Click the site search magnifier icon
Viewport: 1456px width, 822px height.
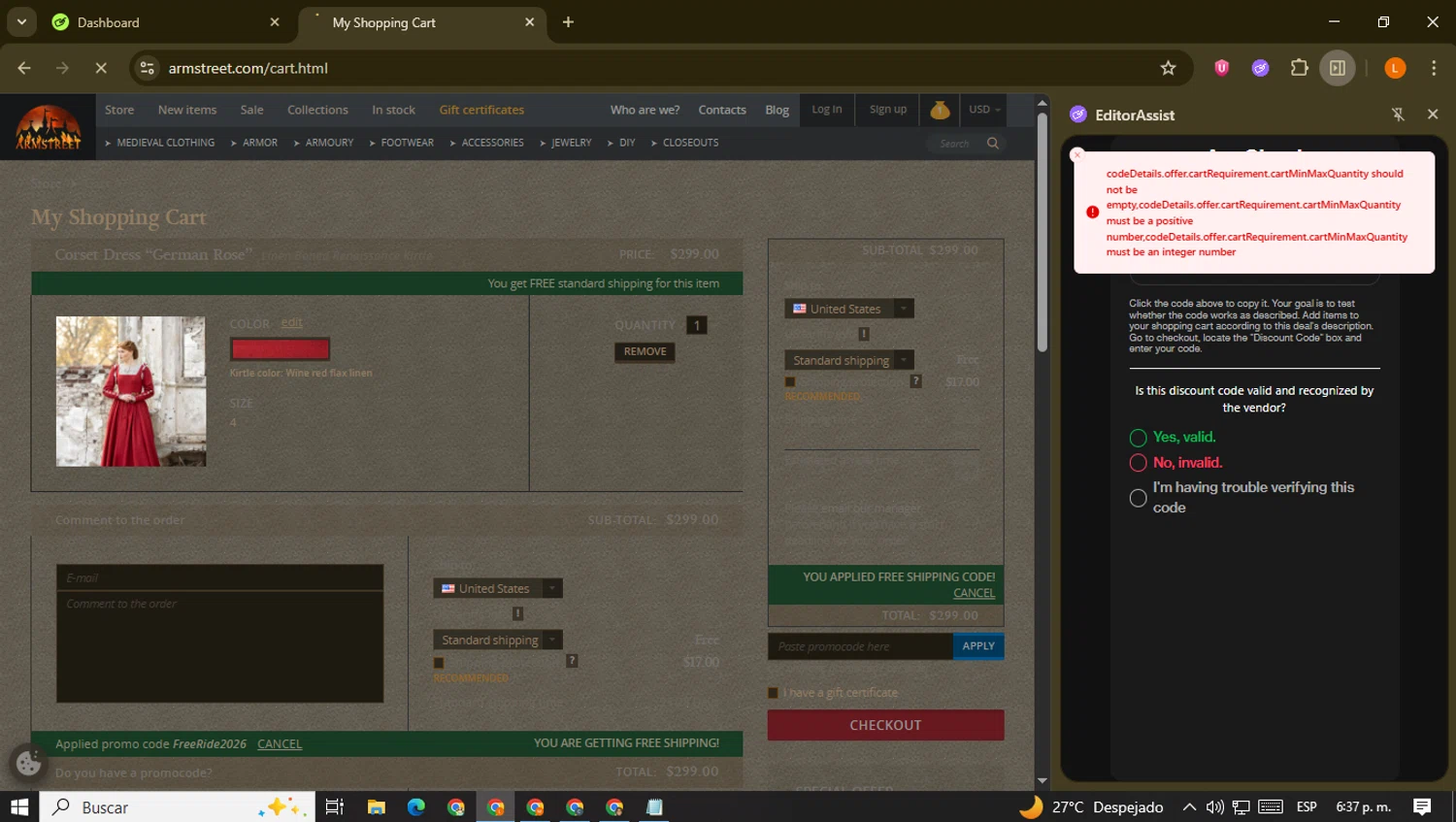point(993,144)
